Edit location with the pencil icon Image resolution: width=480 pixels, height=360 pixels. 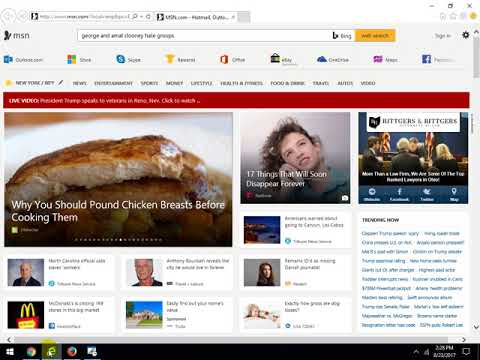(61, 82)
